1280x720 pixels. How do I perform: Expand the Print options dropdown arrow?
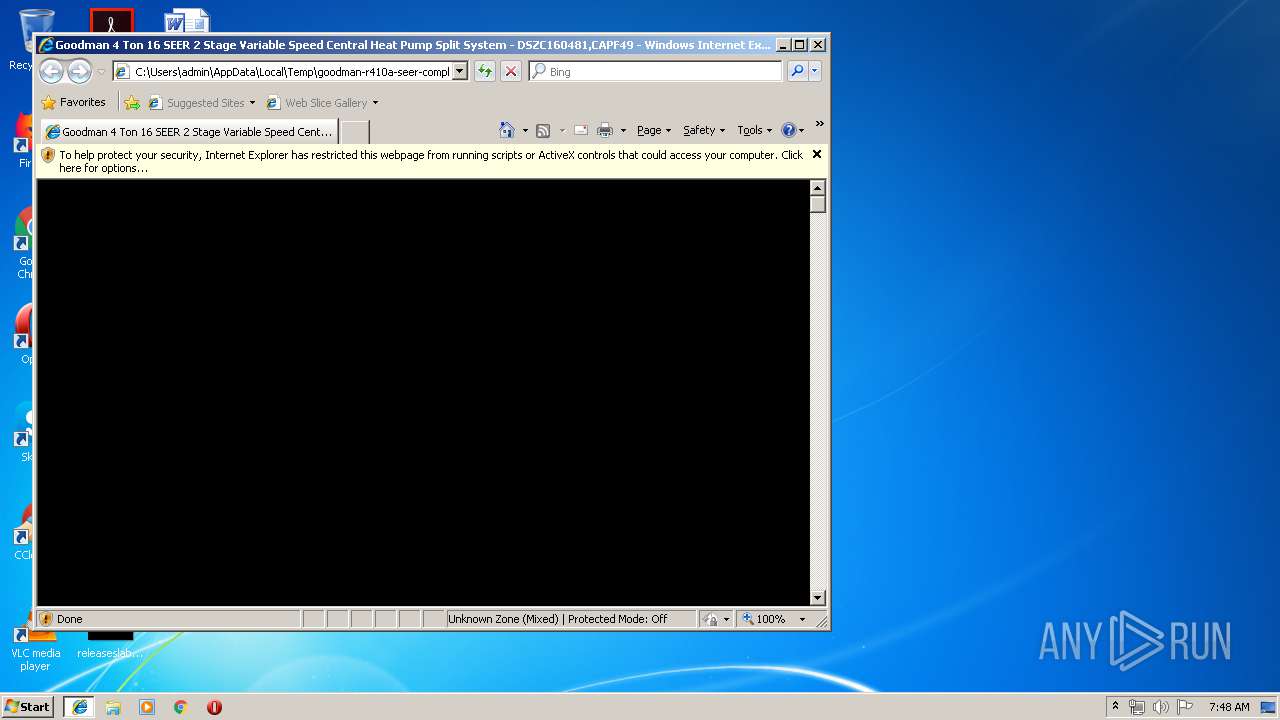(x=623, y=131)
